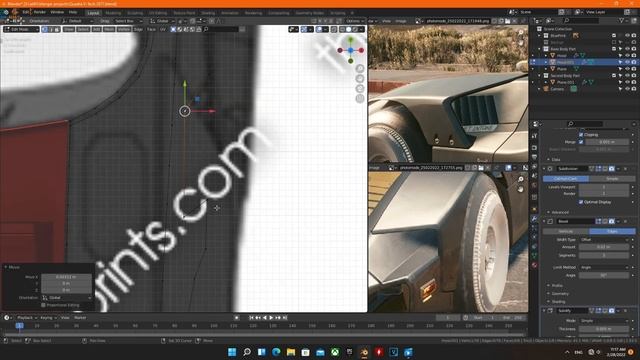This screenshot has width=640, height=360.
Task: Toggle Merge checkbox in modifier panel
Action: (581, 142)
